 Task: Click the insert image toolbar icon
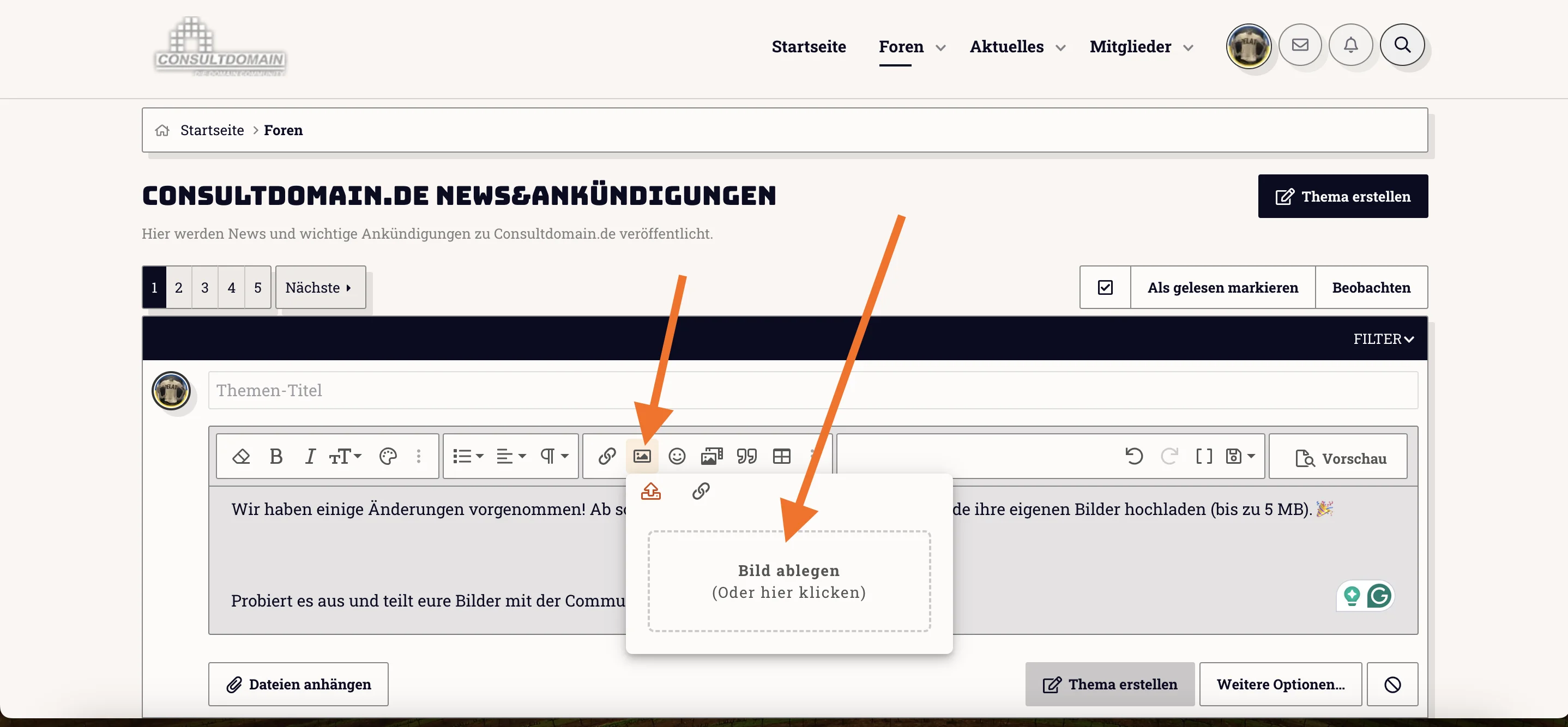click(642, 456)
